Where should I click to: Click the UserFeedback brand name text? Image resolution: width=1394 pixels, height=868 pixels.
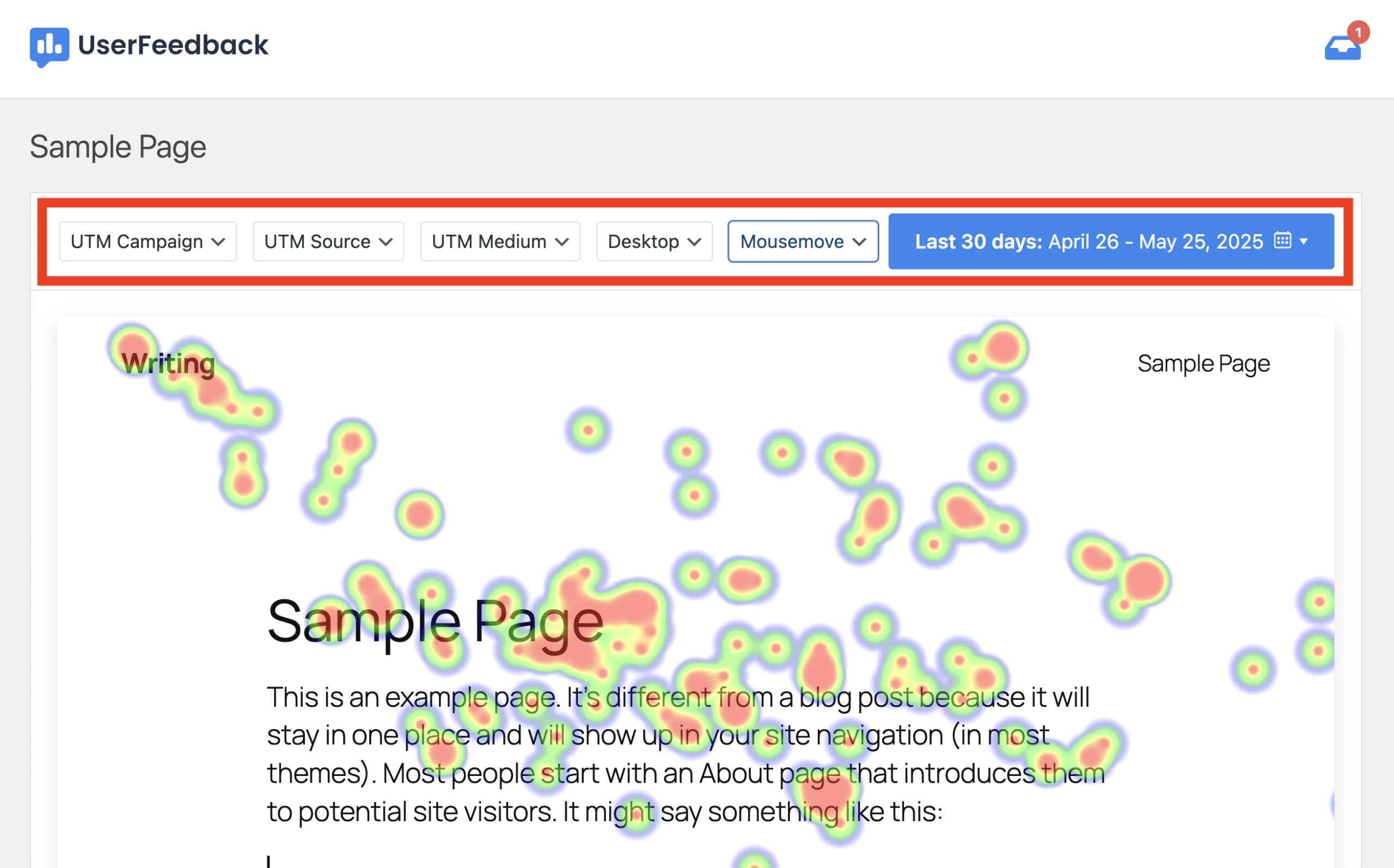pyautogui.click(x=173, y=45)
